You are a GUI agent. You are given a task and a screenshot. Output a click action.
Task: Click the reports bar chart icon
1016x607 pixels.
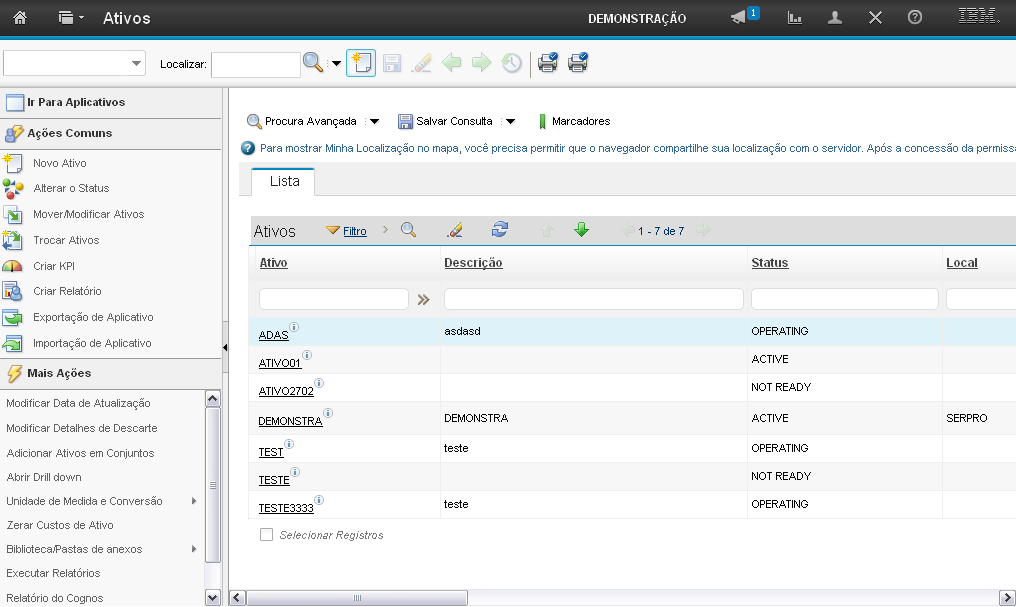(795, 18)
